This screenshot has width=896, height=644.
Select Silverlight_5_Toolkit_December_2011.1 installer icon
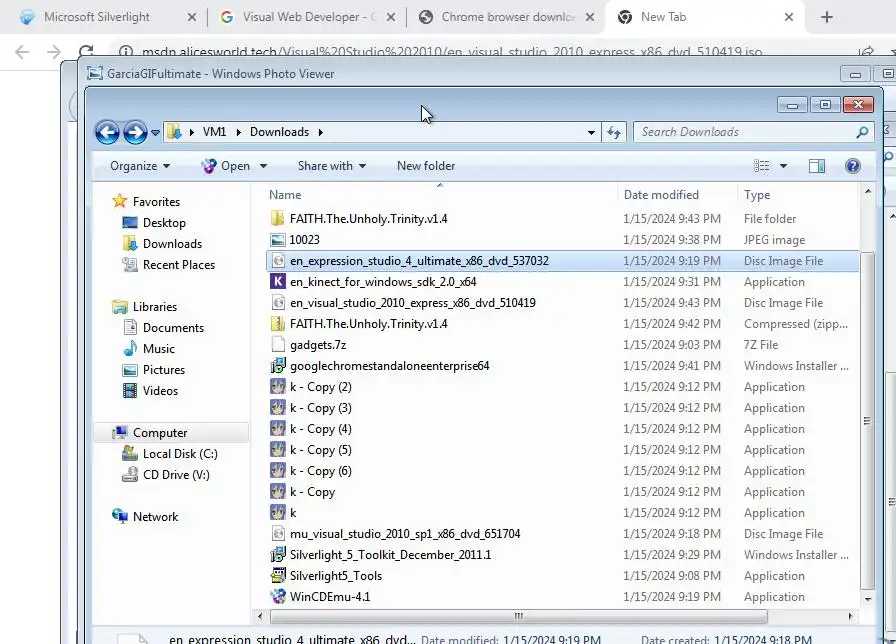click(x=278, y=555)
